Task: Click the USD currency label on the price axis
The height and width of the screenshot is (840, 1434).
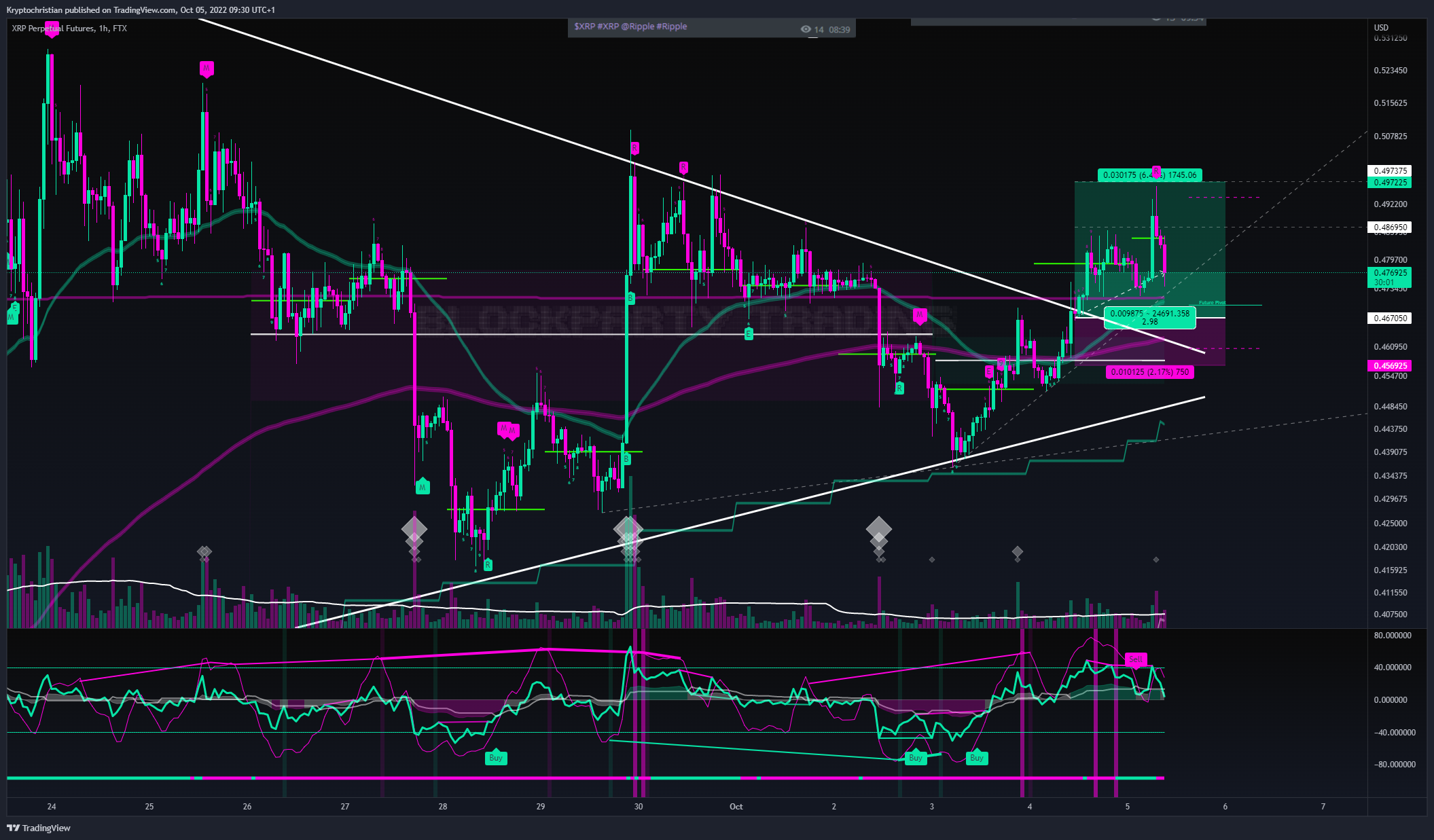Action: coord(1381,28)
